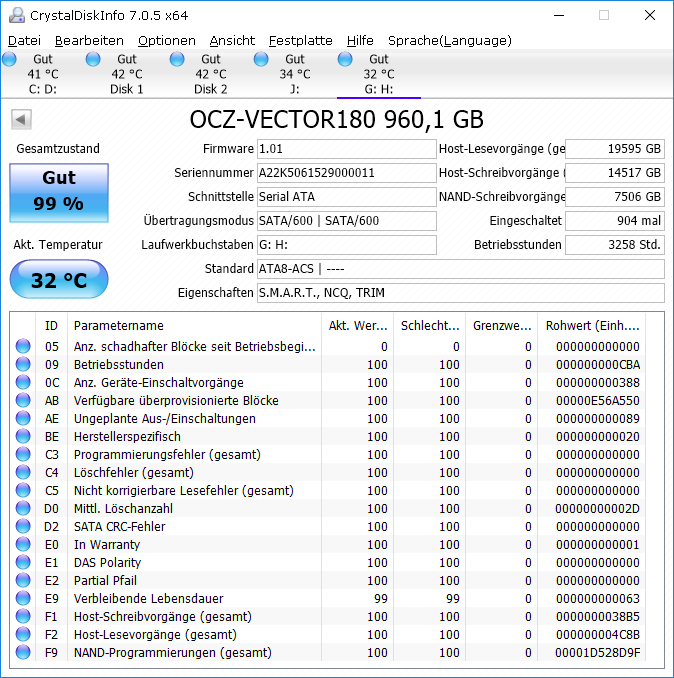Click status icon of Löschfehler row
The image size is (674, 678).
[23, 473]
